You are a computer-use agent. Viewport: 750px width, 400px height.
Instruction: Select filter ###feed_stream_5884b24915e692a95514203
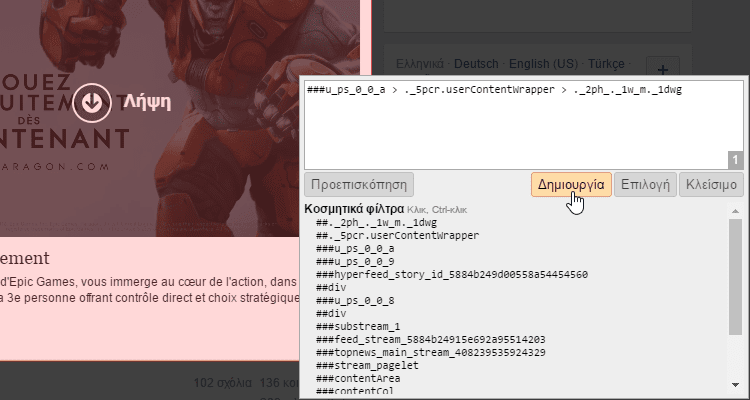[x=430, y=339]
